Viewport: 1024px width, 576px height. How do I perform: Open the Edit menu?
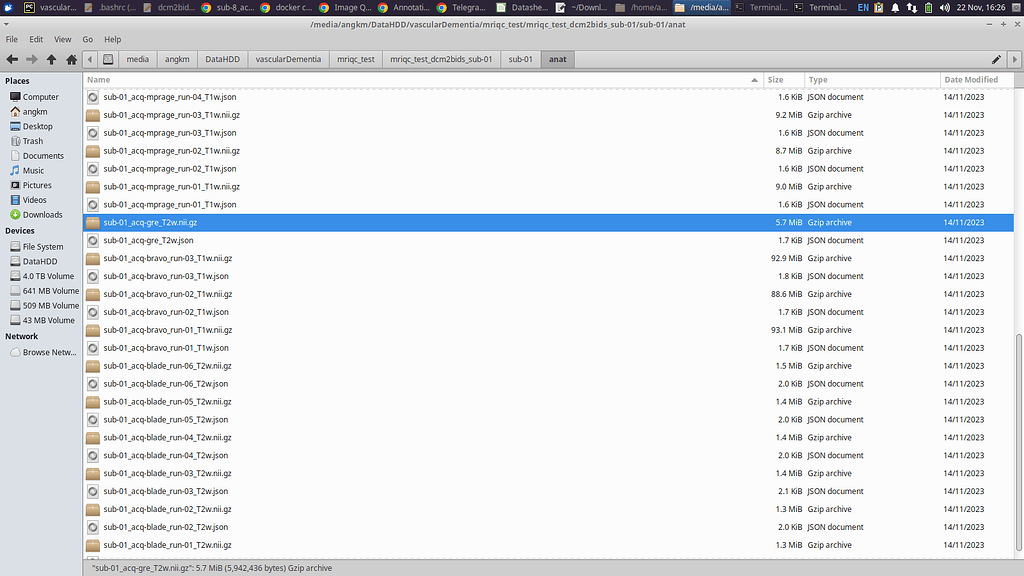pyautogui.click(x=36, y=39)
